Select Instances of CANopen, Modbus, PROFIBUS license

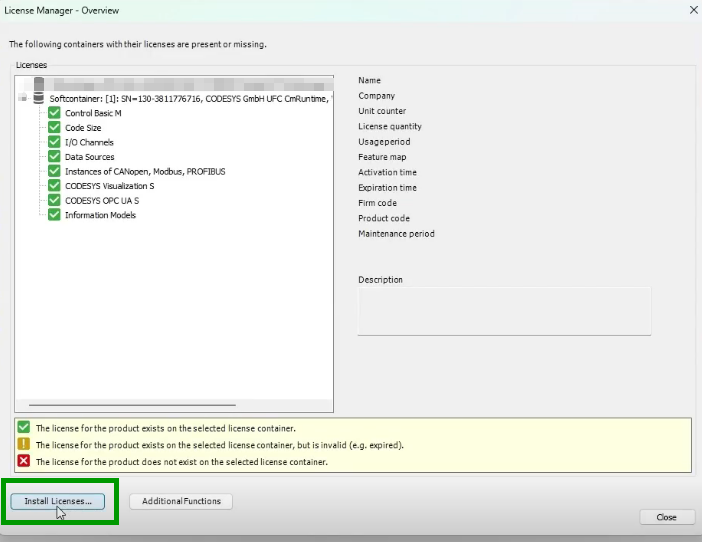pyautogui.click(x=145, y=172)
